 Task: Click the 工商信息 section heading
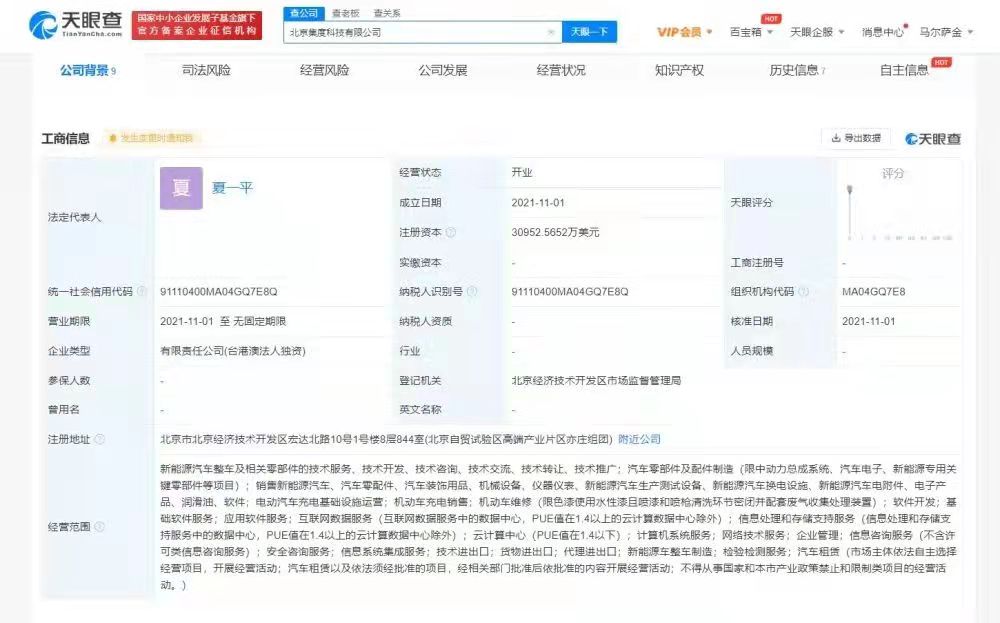66,138
